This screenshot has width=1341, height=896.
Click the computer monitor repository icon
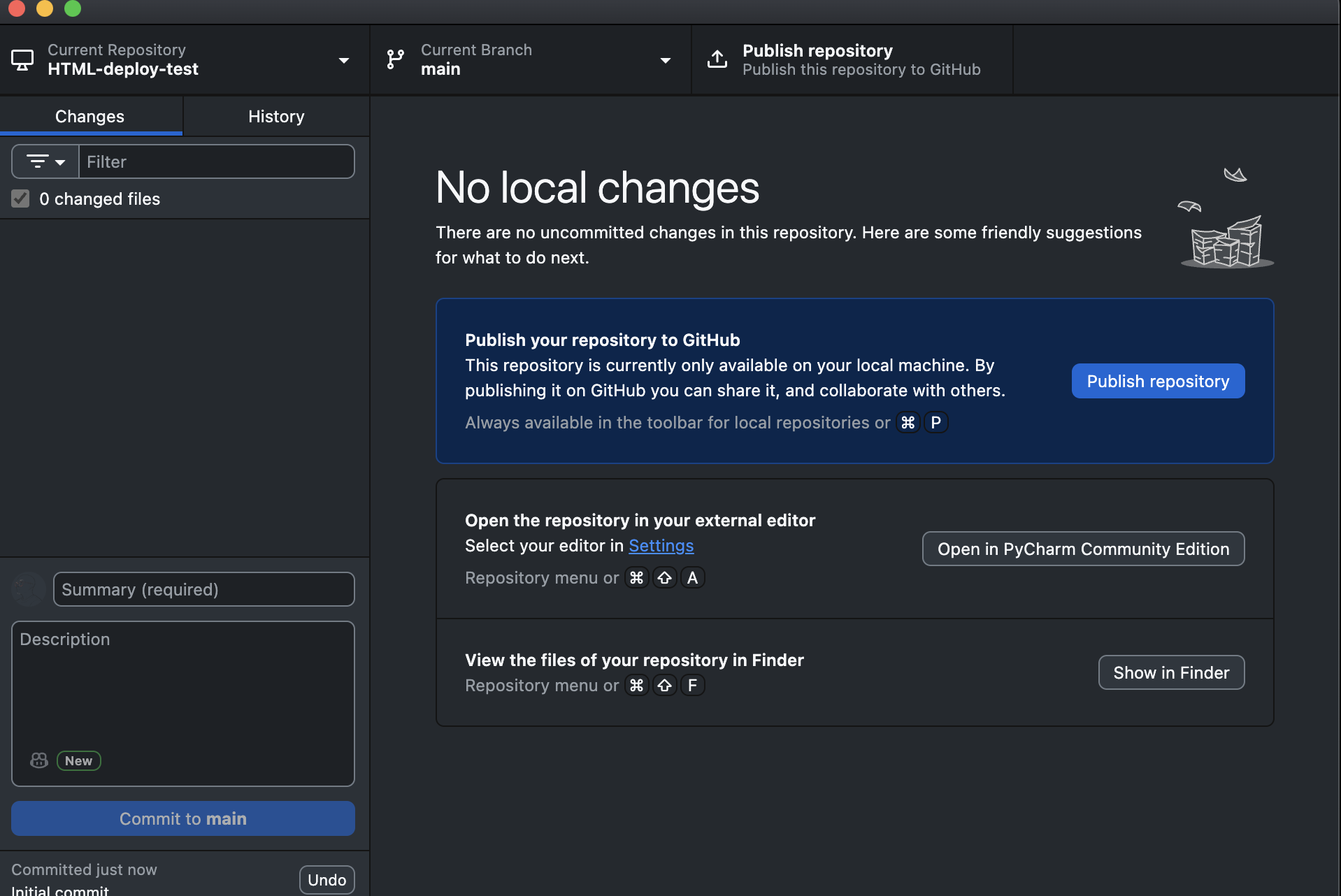tap(22, 60)
